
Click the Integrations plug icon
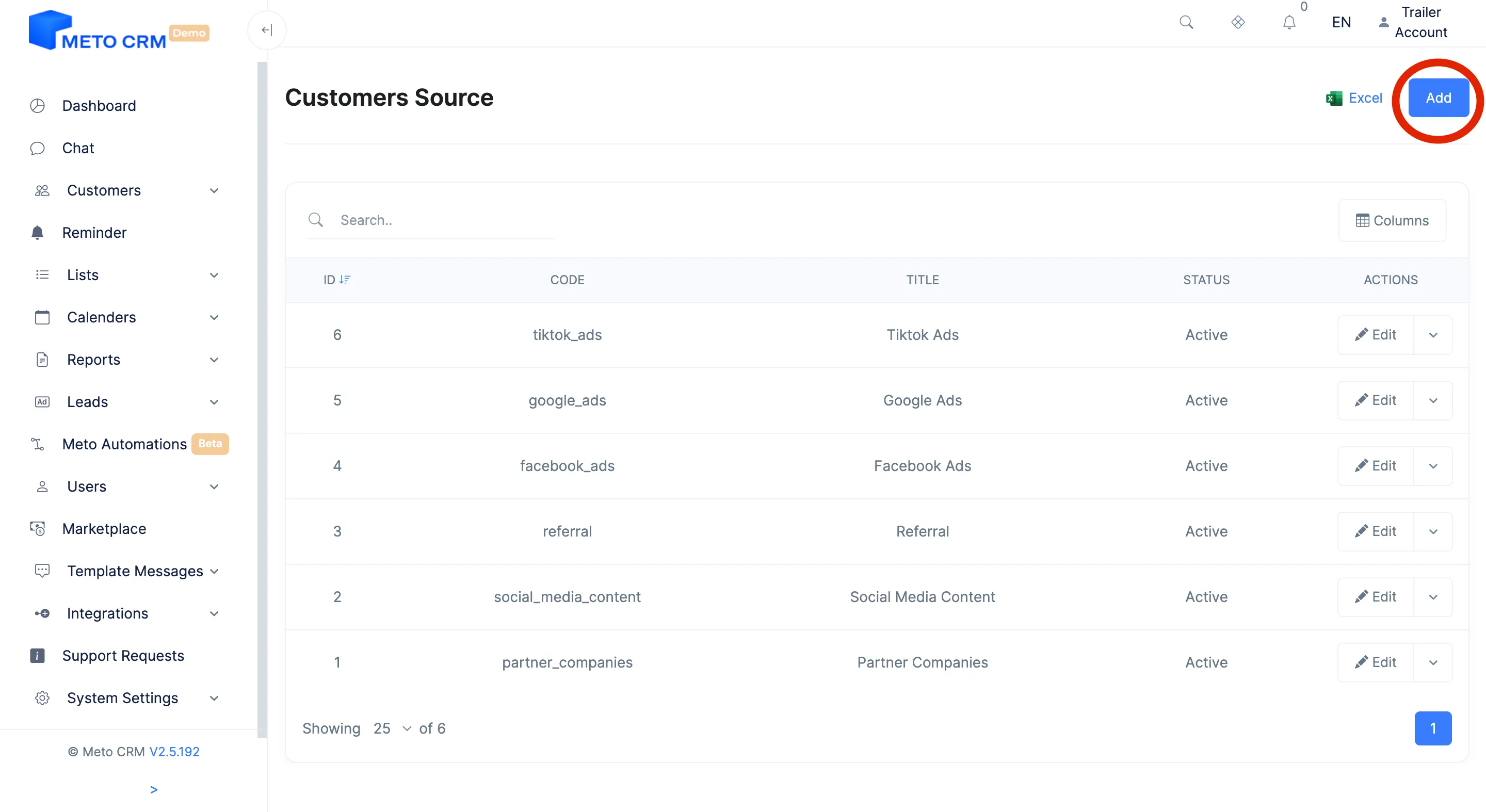click(x=42, y=613)
